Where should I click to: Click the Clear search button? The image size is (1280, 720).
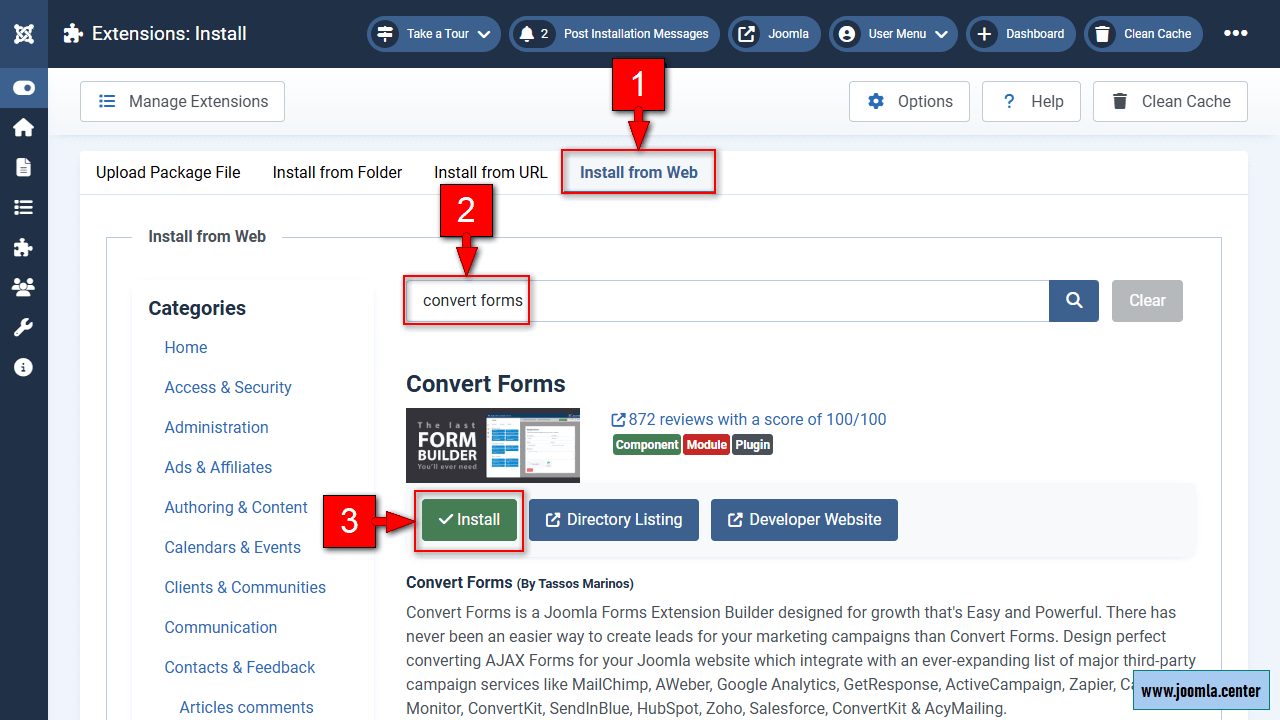[x=1147, y=301]
